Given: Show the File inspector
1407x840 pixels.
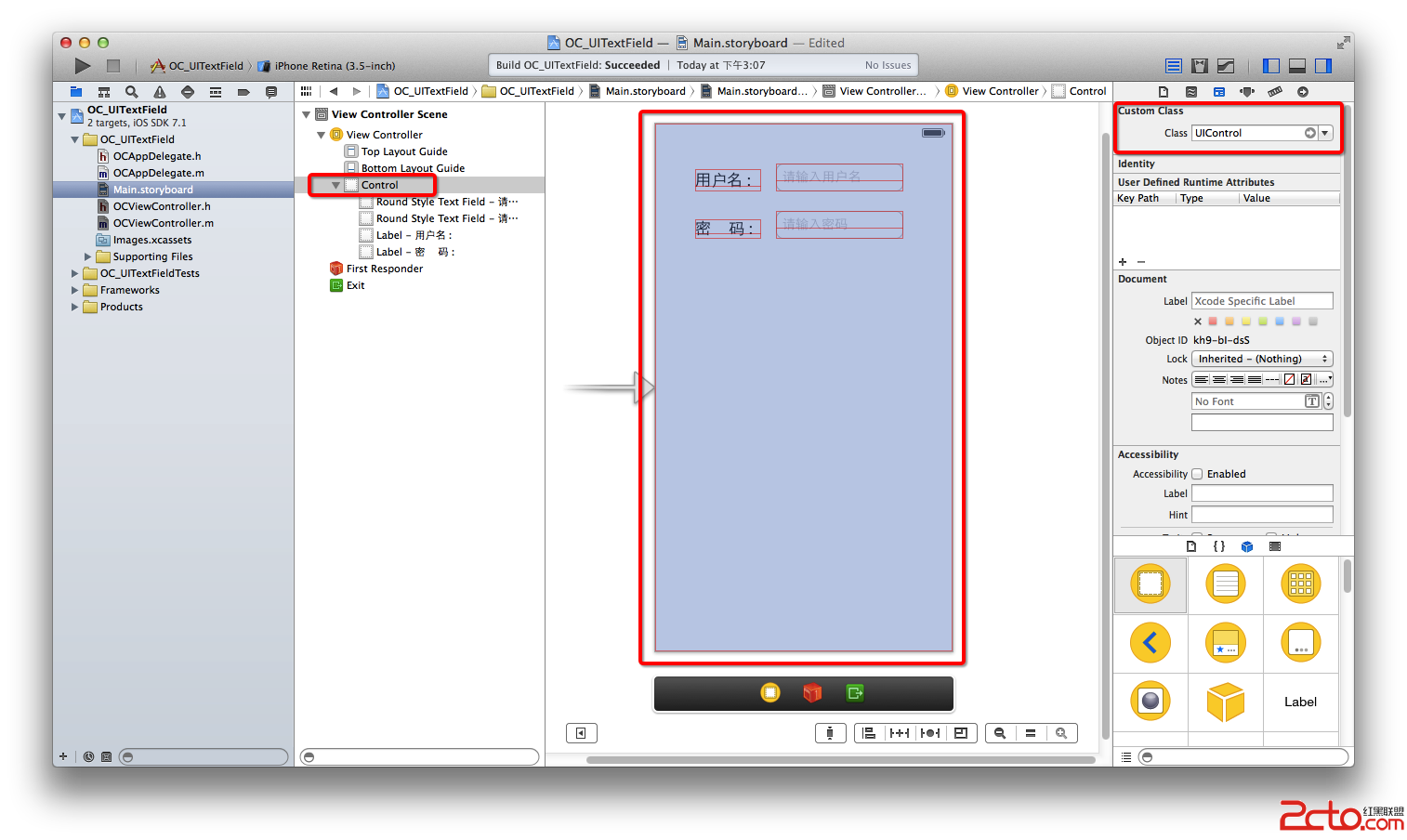Looking at the screenshot, I should (x=1164, y=92).
